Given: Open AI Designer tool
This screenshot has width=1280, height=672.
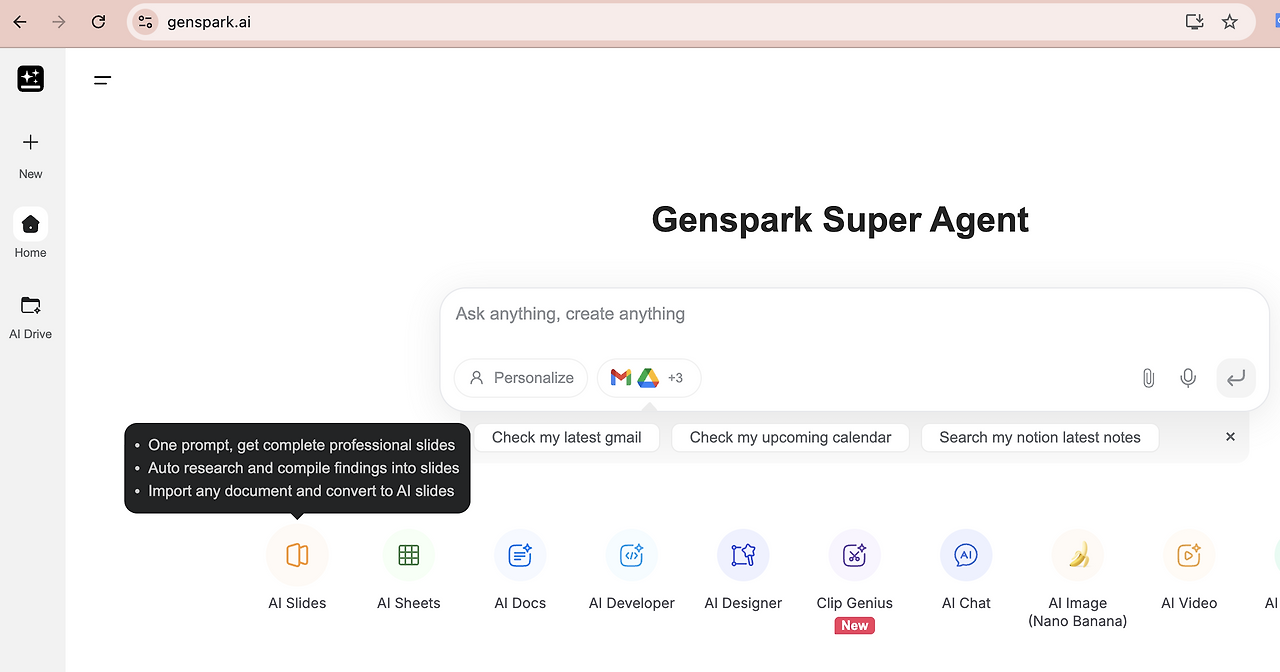Looking at the screenshot, I should tap(743, 555).
